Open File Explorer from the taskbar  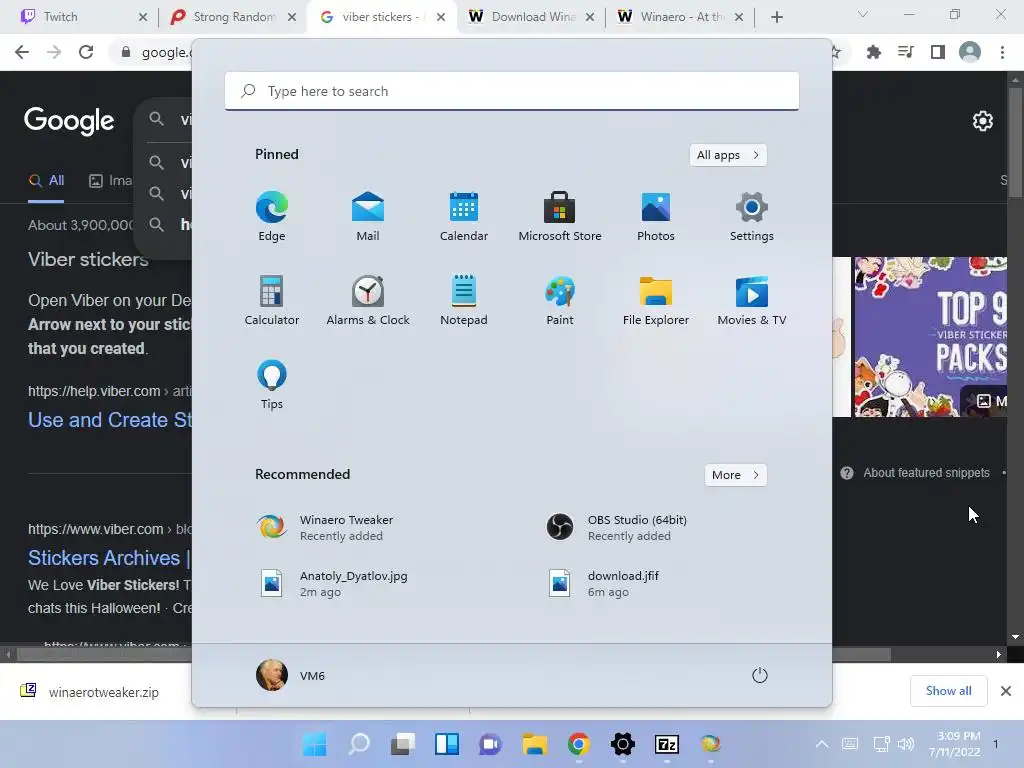[x=534, y=744]
